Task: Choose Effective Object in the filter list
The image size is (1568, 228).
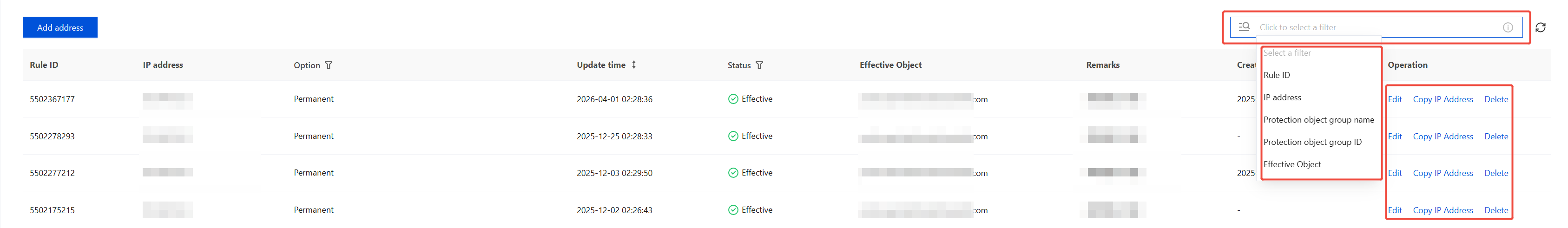Action: click(x=1291, y=164)
